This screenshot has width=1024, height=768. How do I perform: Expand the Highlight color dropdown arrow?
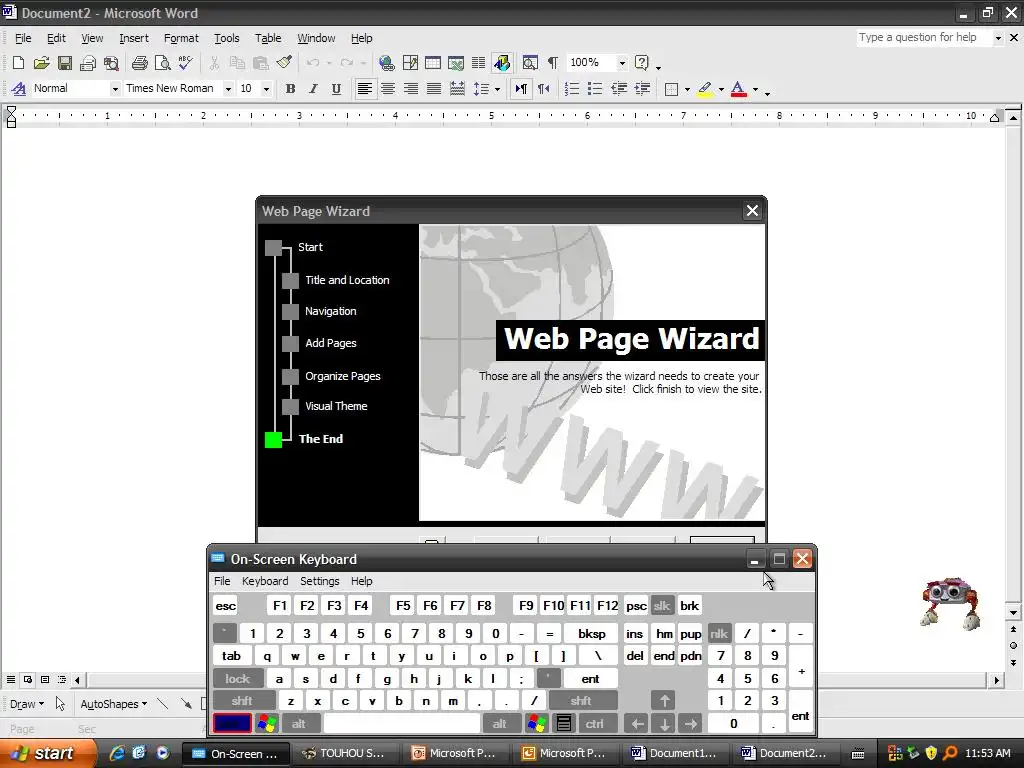(721, 89)
